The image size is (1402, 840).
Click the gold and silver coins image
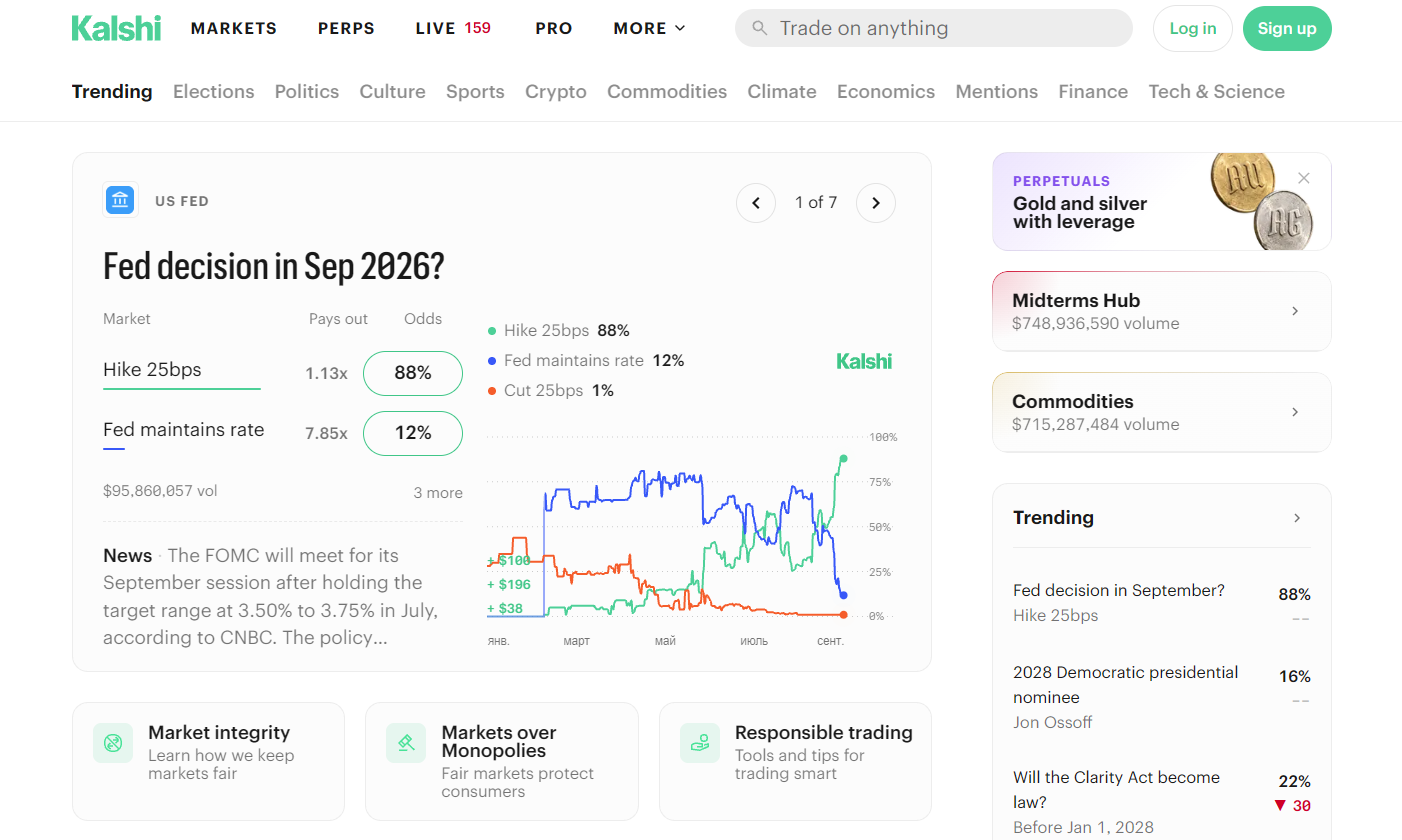pyautogui.click(x=1261, y=202)
